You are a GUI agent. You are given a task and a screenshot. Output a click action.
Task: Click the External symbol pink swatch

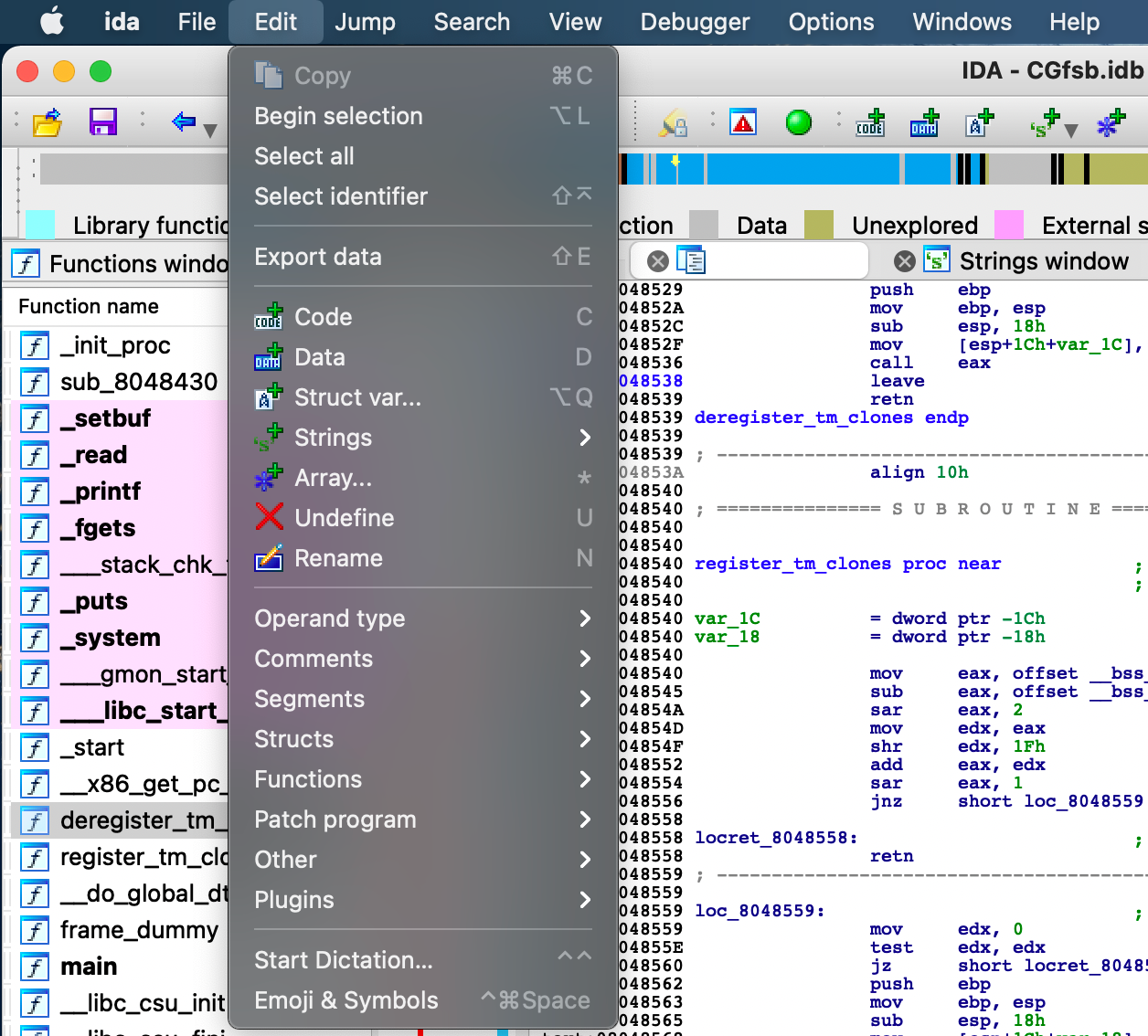(x=1009, y=224)
